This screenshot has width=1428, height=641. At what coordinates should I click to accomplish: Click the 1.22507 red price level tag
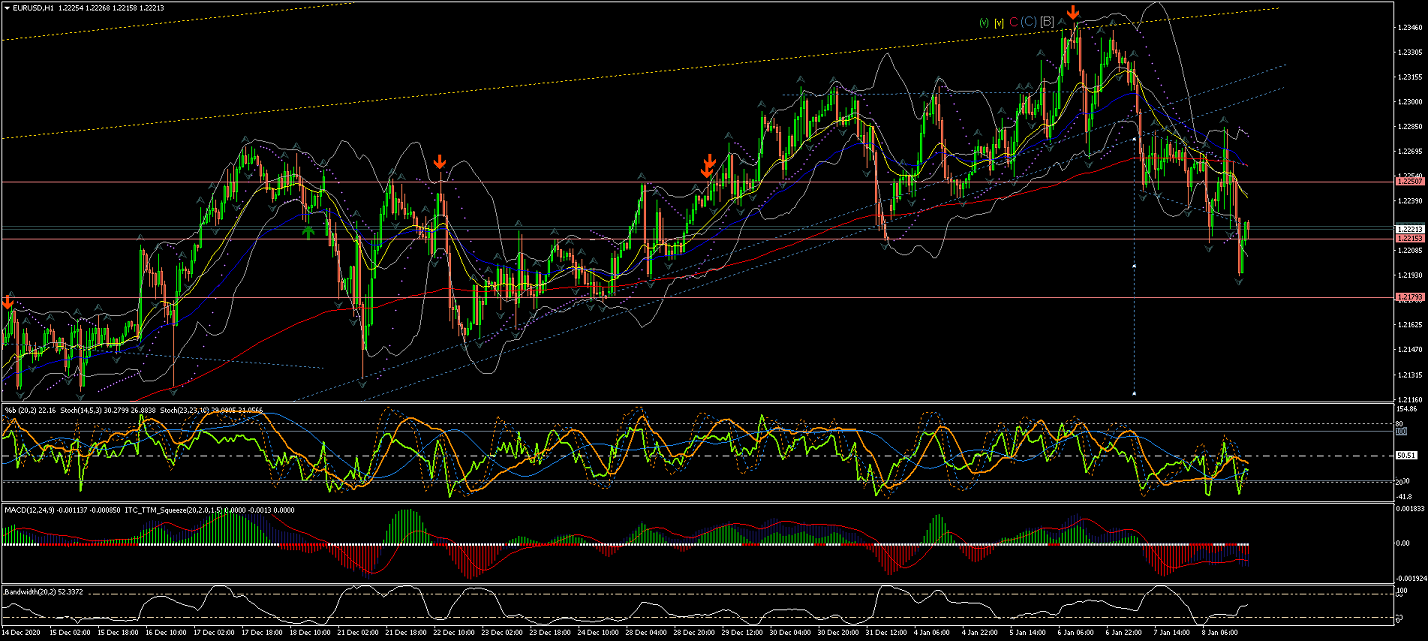click(x=1410, y=181)
